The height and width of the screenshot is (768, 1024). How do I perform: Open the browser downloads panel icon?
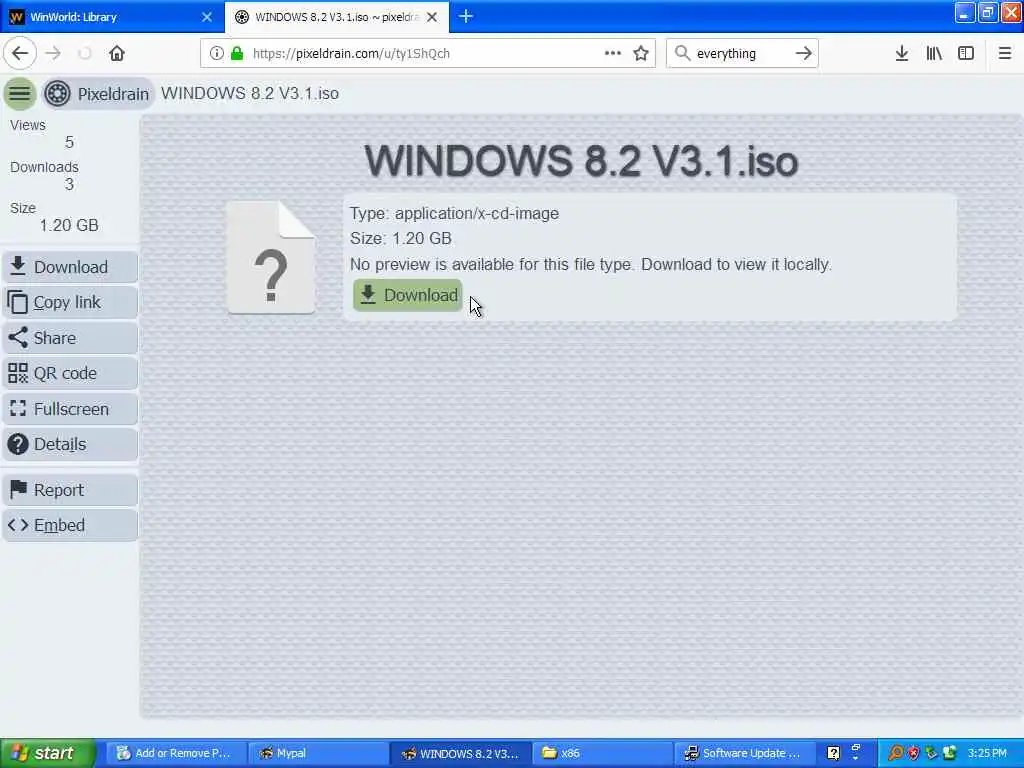(902, 53)
